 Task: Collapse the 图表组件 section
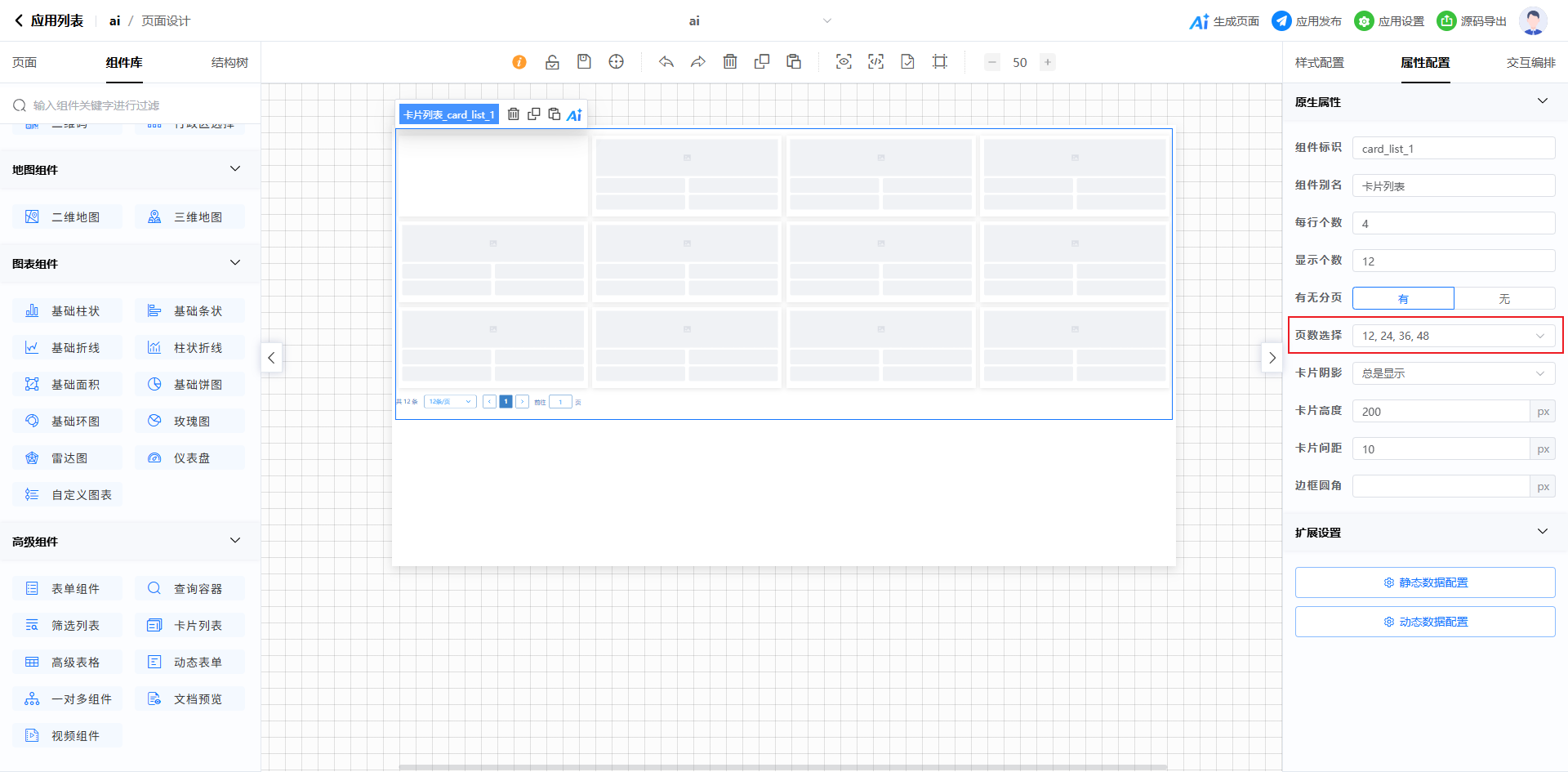235,263
